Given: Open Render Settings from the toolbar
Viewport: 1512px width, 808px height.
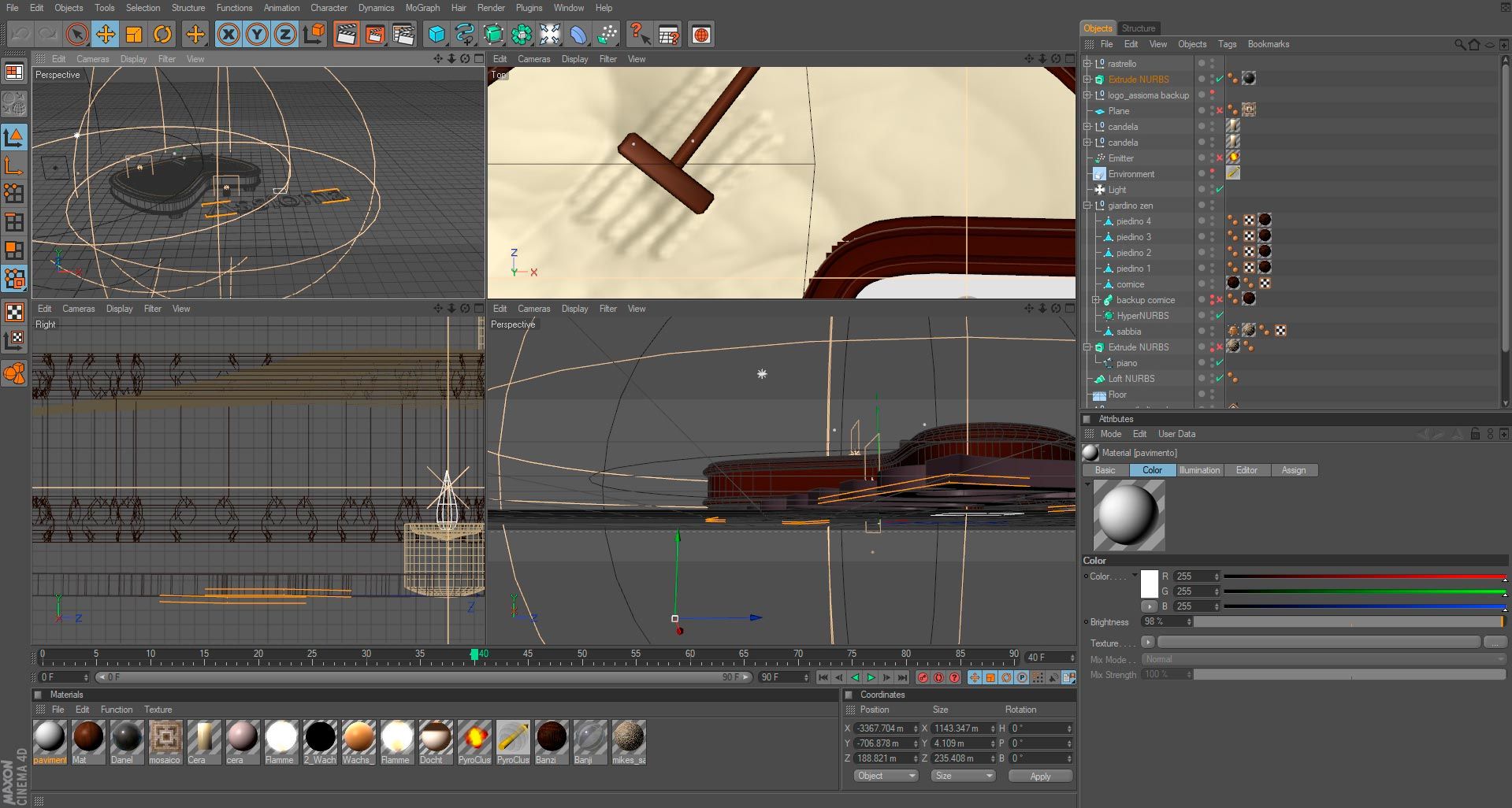Looking at the screenshot, I should [x=404, y=34].
